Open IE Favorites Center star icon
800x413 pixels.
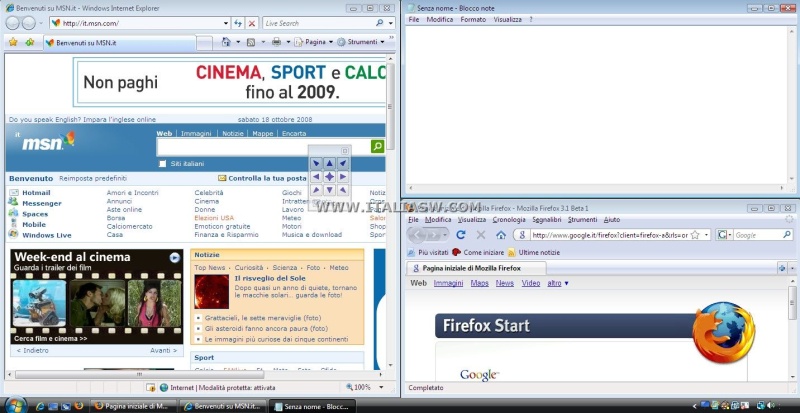click(x=13, y=42)
